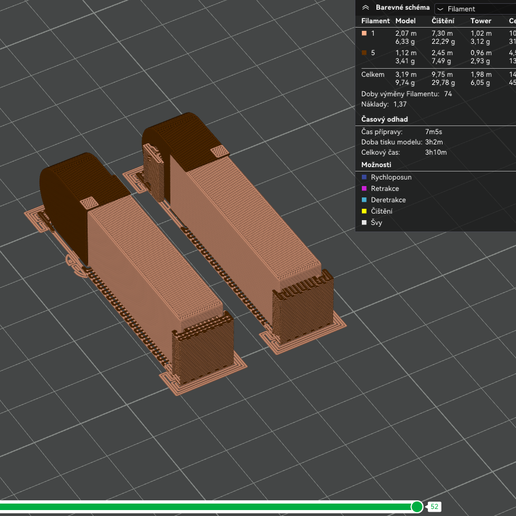Select the left sliced model in viewport
Screen dimensions: 516x516
pyautogui.click(x=147, y=263)
